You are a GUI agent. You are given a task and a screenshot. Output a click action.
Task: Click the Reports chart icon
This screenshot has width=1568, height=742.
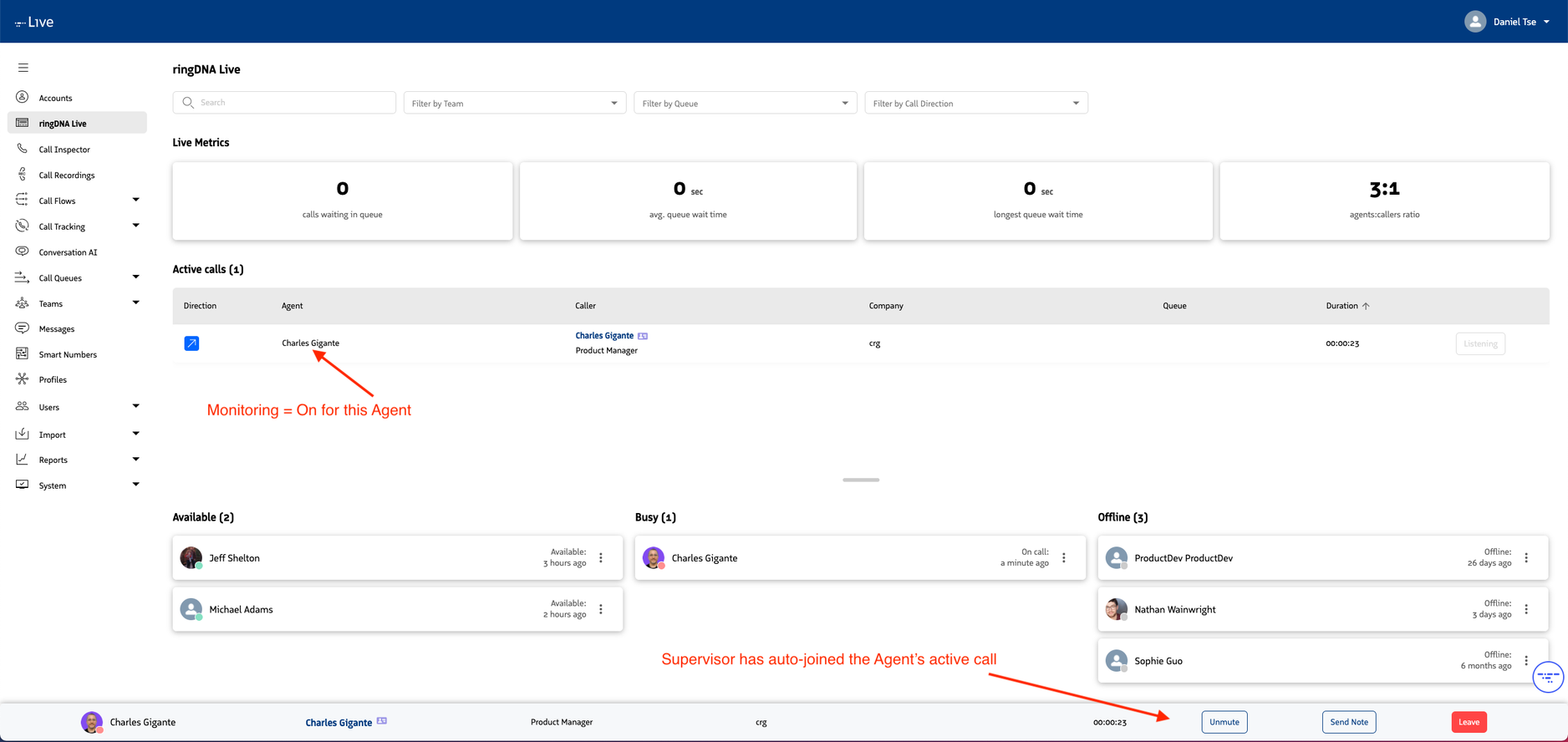(x=23, y=459)
